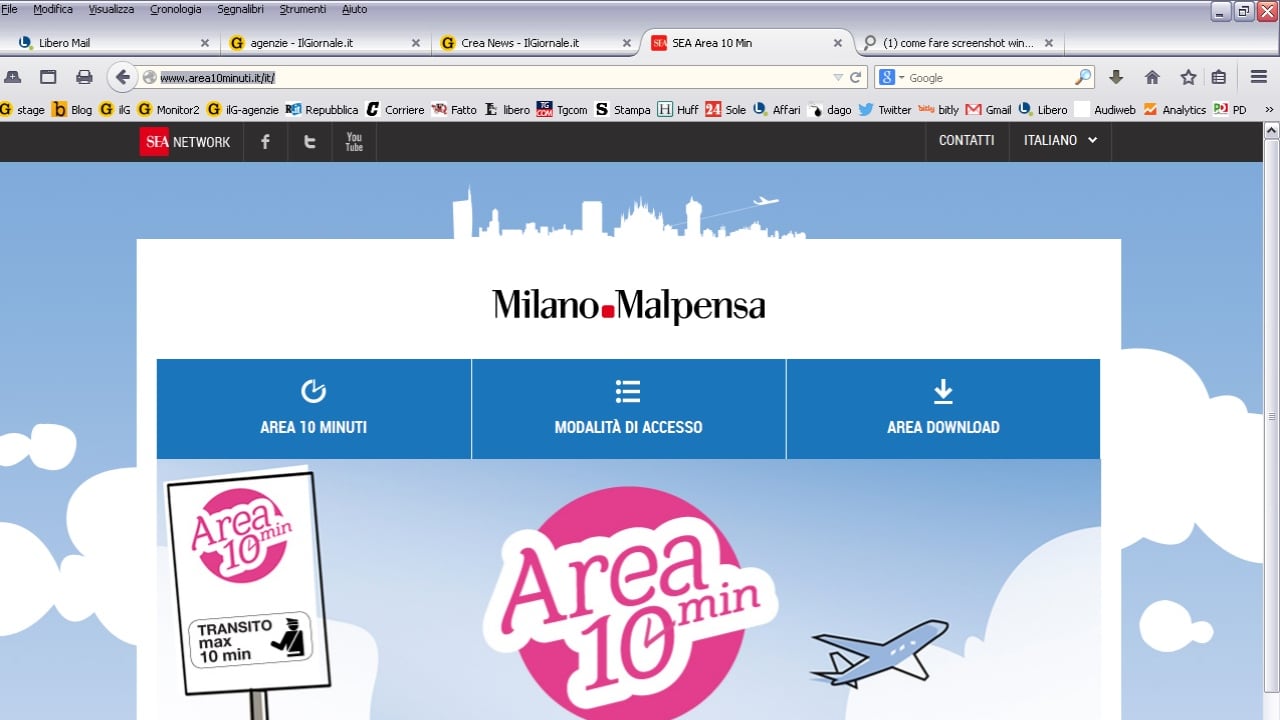Open the URL bar history dropdown arrow
Image resolution: width=1280 pixels, height=720 pixels.
[838, 77]
